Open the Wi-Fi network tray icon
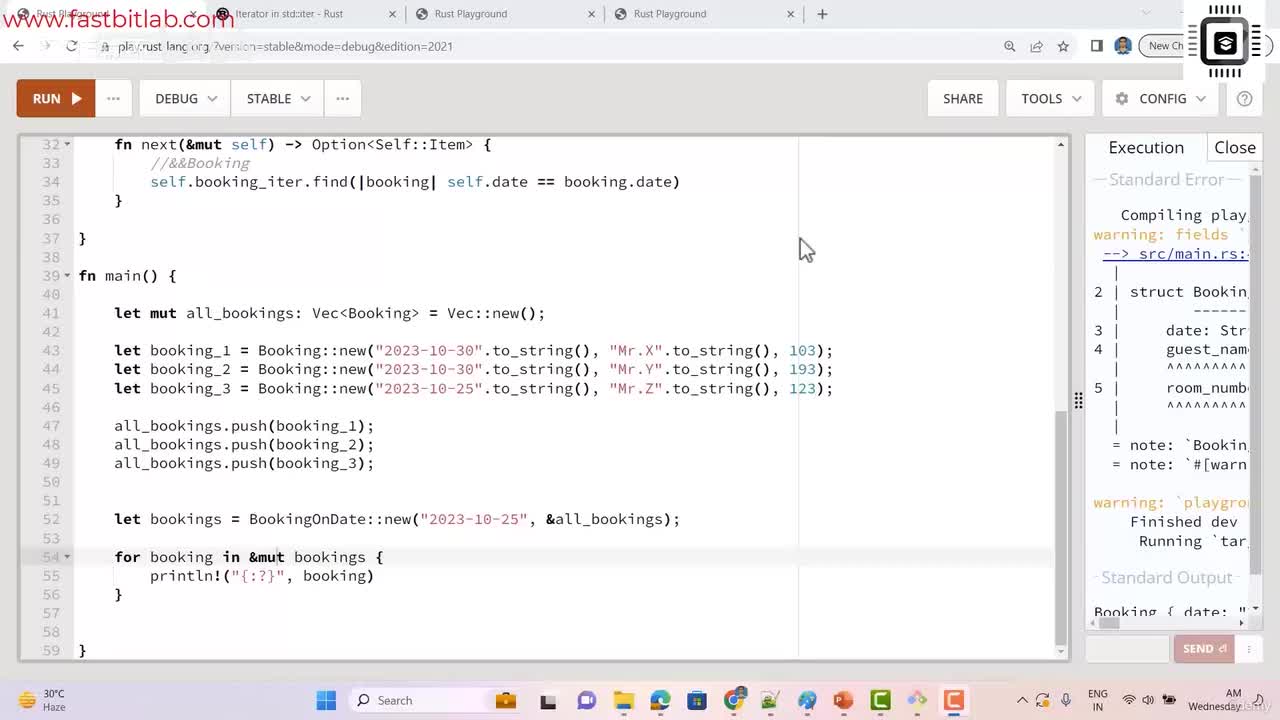Screen dimensions: 1280x720 click(x=1129, y=700)
